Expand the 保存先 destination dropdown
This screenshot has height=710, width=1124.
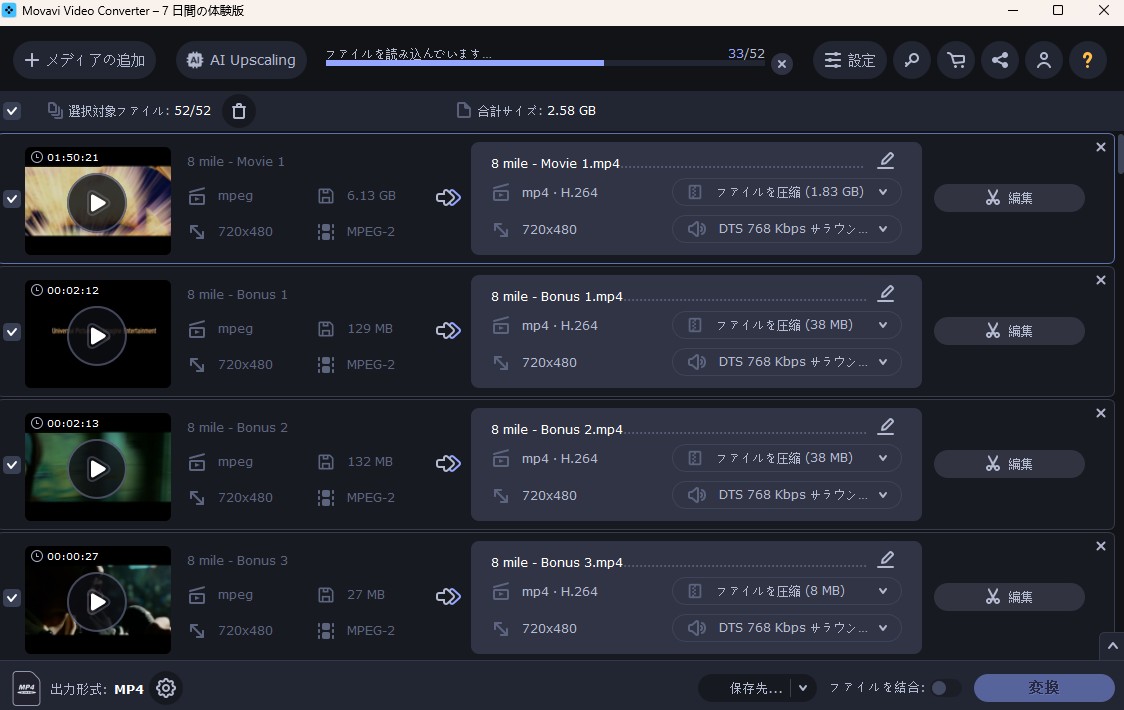[x=802, y=688]
